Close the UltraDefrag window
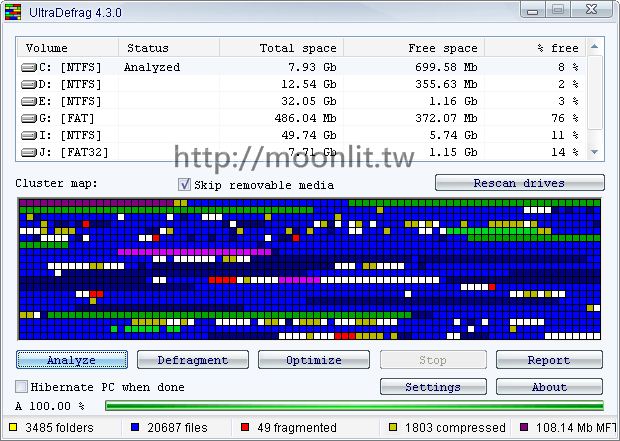The width and height of the screenshot is (620, 441). point(592,10)
